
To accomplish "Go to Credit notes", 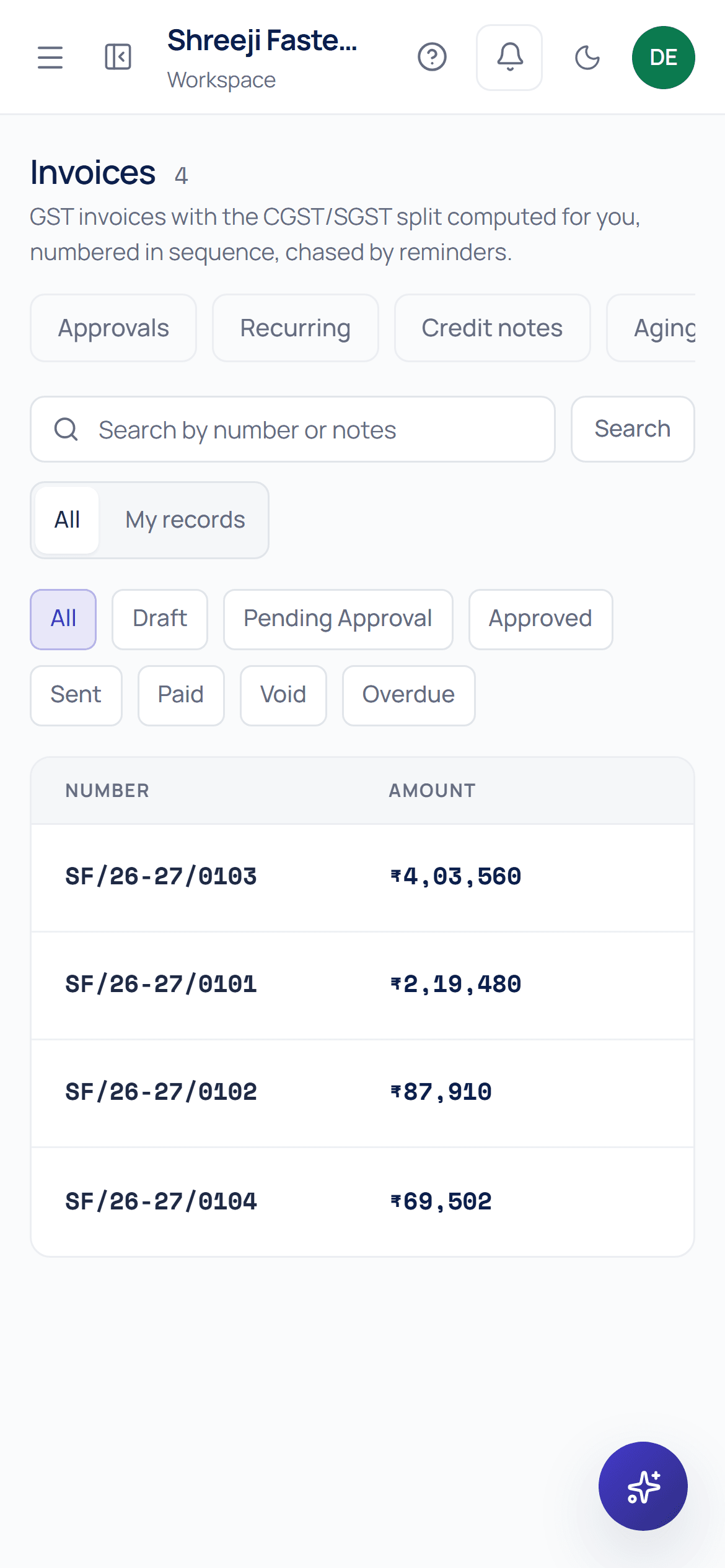I will [x=492, y=328].
